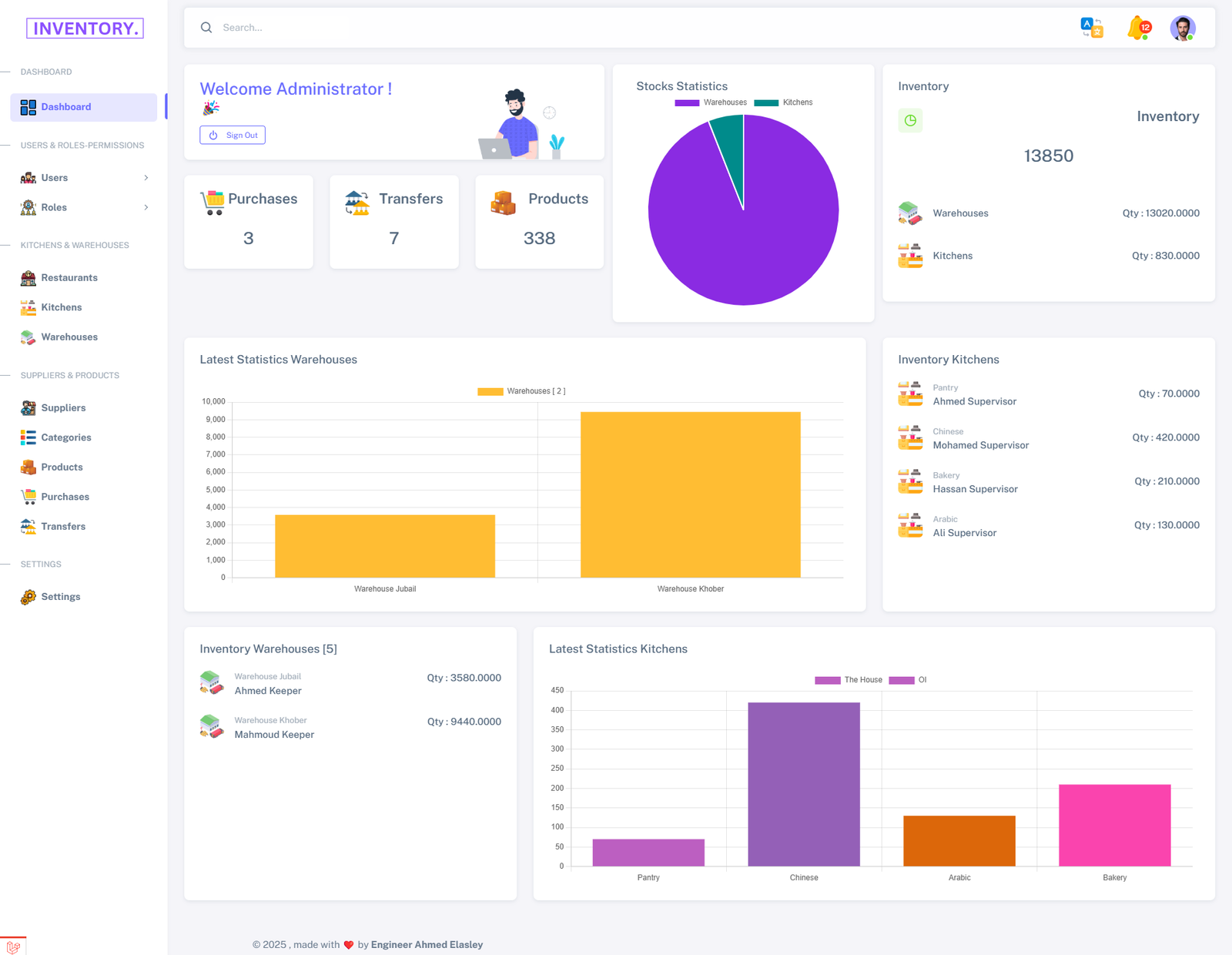Image resolution: width=1232 pixels, height=955 pixels.
Task: Click the Products boxes card icon
Action: point(503,202)
